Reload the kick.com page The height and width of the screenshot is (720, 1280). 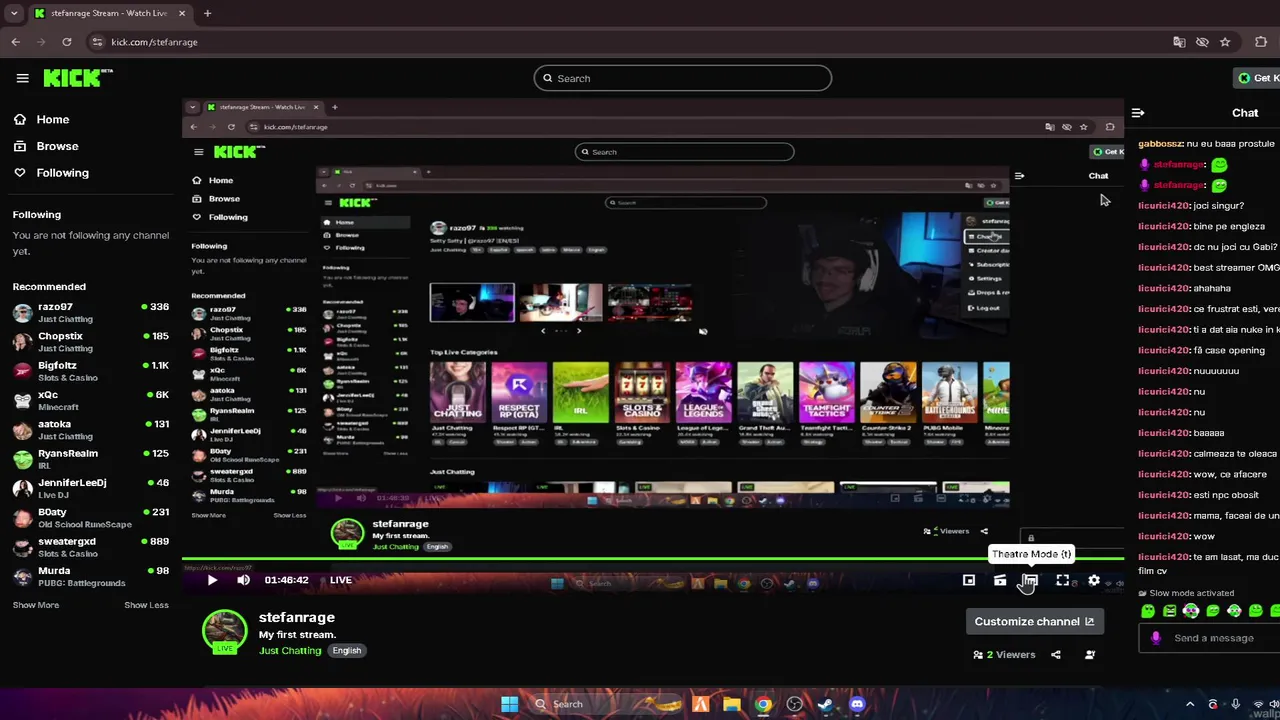(x=66, y=42)
